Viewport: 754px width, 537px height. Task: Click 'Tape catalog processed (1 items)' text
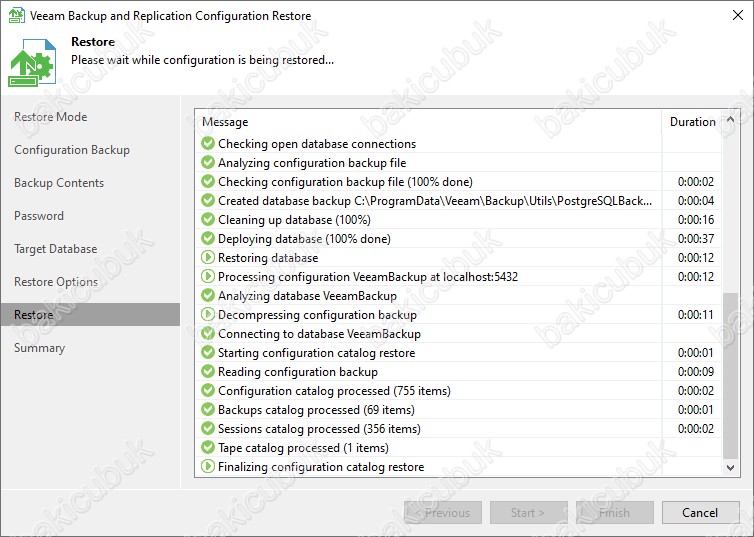303,448
